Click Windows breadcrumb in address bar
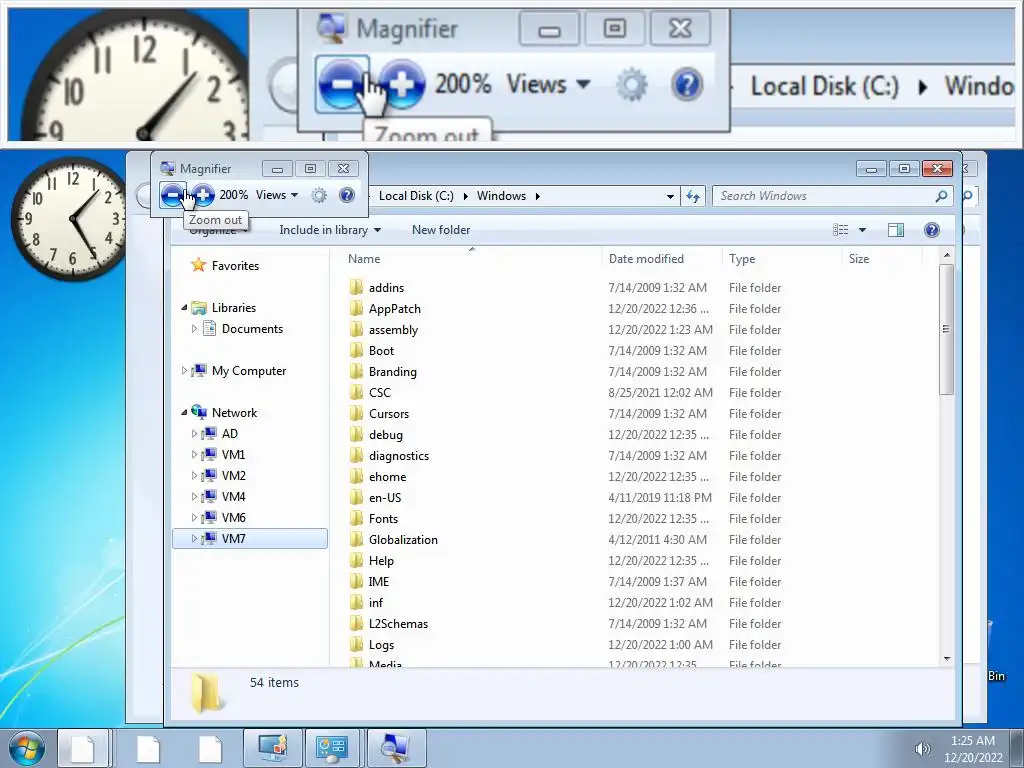The height and width of the screenshot is (768, 1024). click(501, 196)
